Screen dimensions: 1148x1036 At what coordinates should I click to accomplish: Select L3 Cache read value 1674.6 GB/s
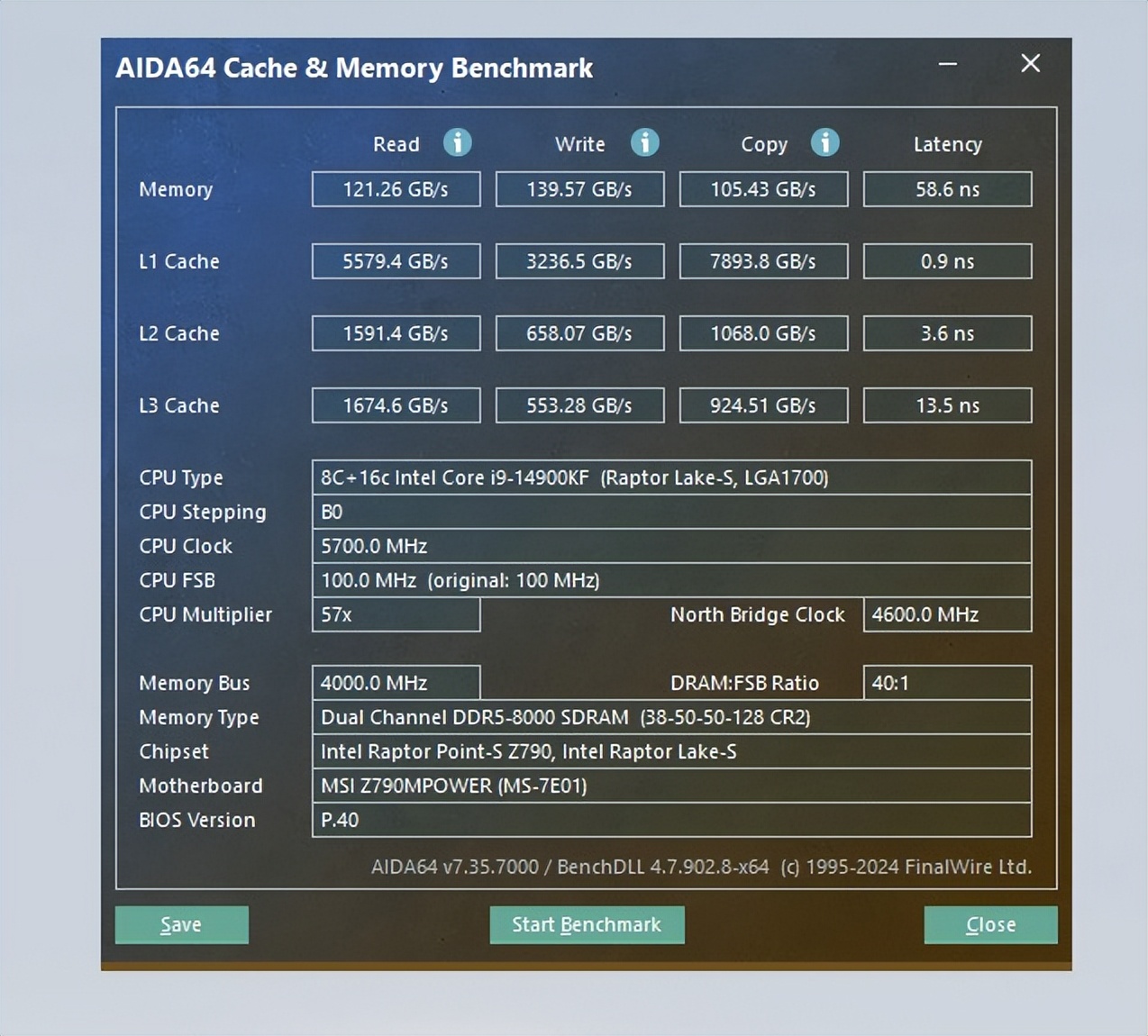(396, 405)
